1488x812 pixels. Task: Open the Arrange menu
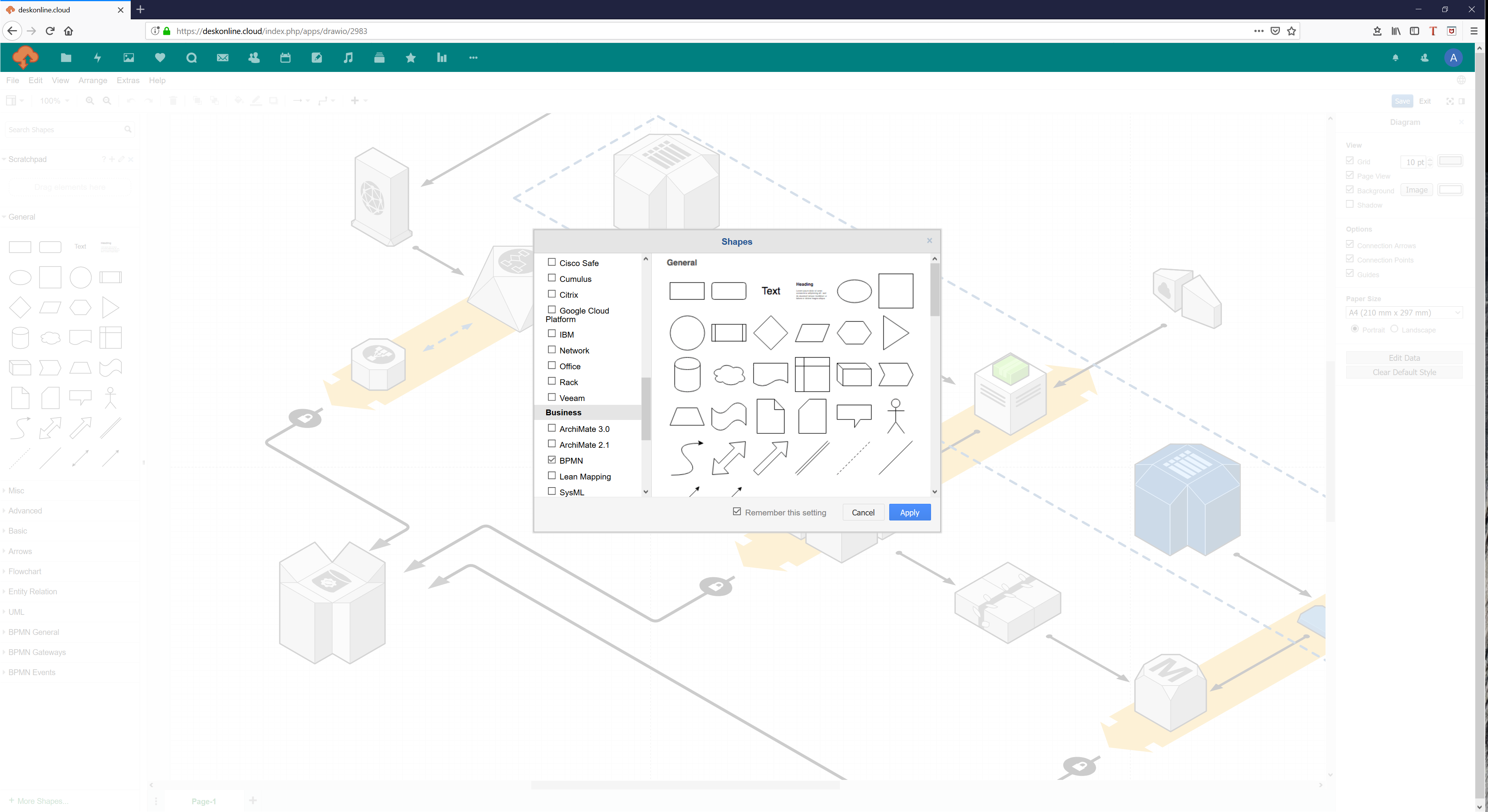point(92,80)
